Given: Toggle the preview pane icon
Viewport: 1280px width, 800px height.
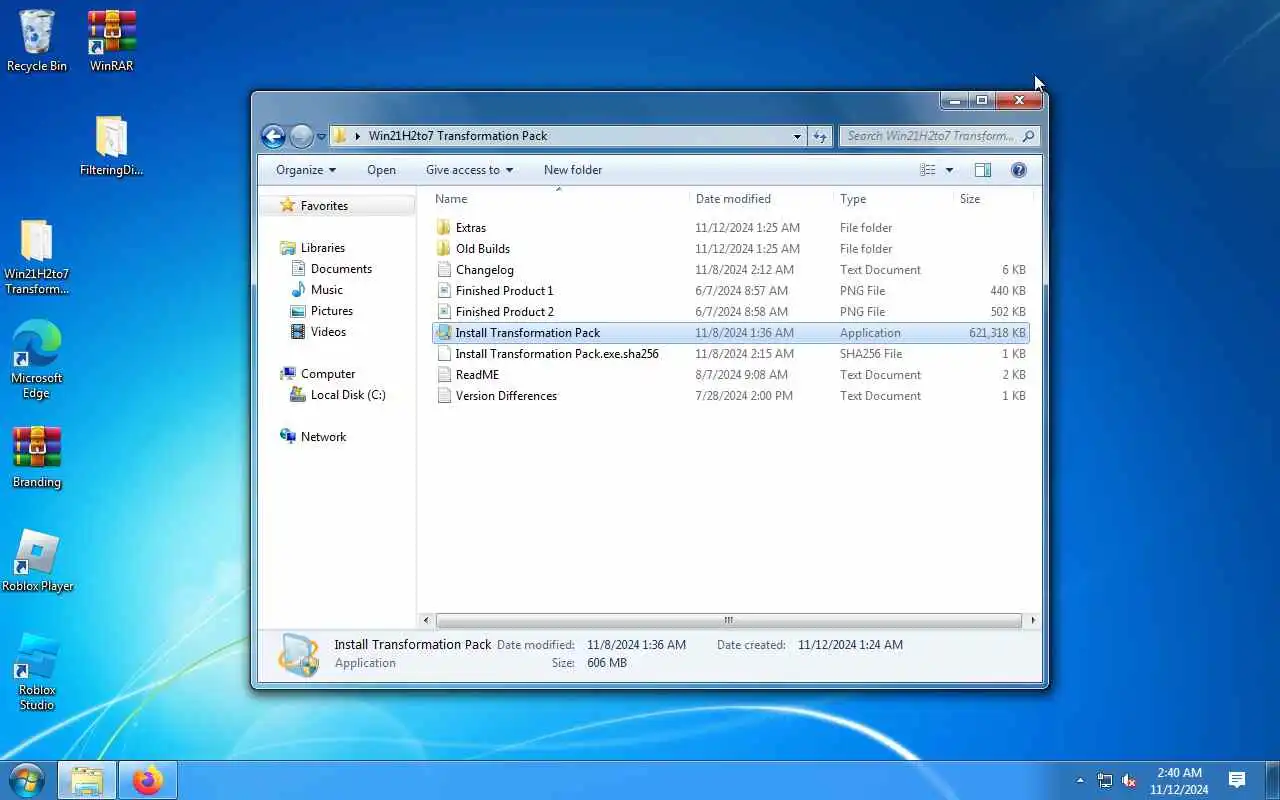Looking at the screenshot, I should pos(983,170).
